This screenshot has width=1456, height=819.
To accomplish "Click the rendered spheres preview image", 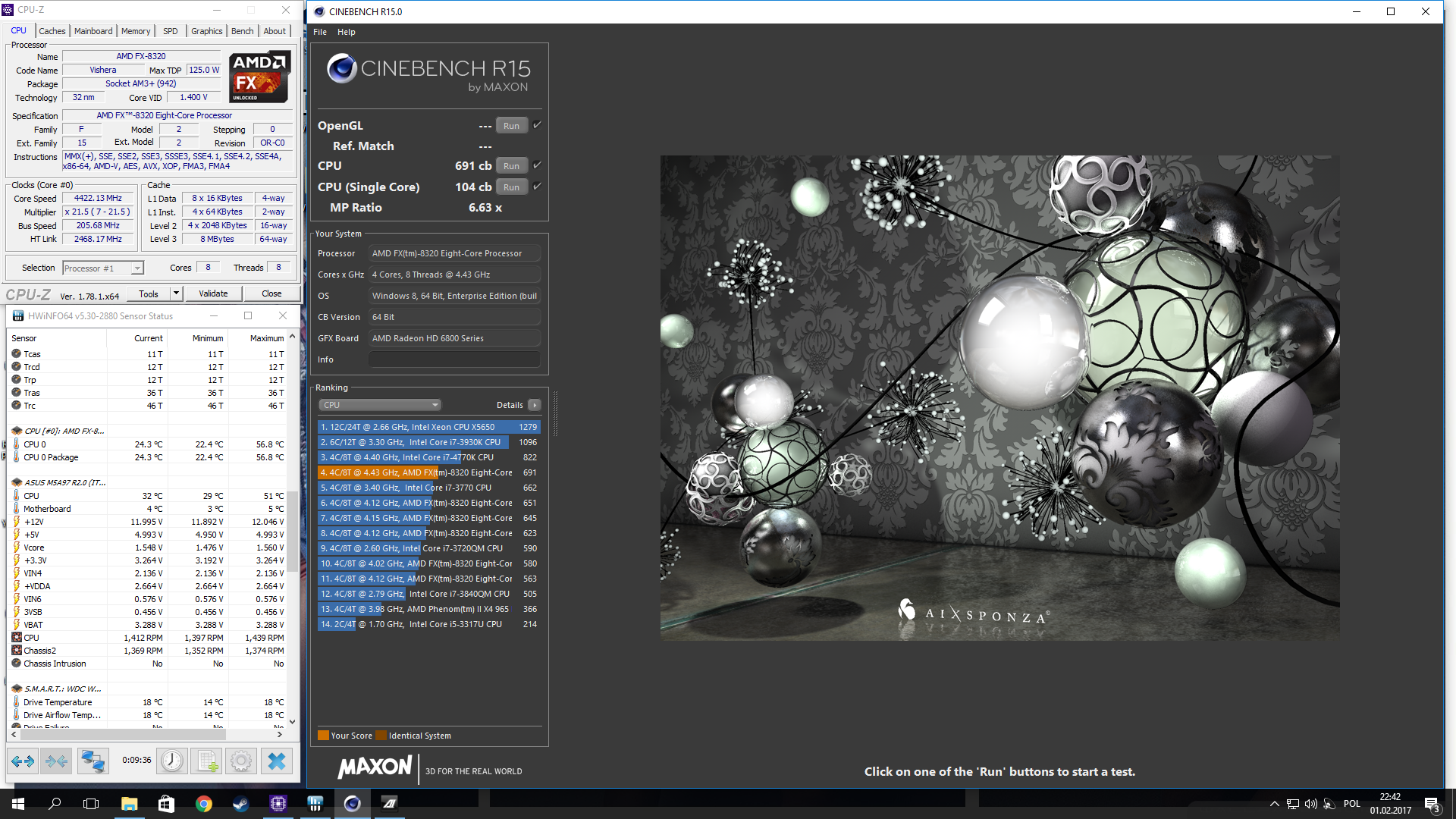I will click(x=999, y=398).
